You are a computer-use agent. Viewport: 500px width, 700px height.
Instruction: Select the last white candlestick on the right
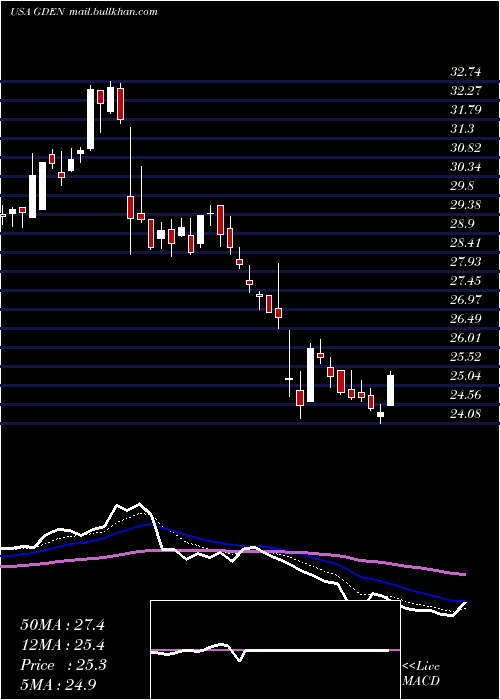coord(390,390)
